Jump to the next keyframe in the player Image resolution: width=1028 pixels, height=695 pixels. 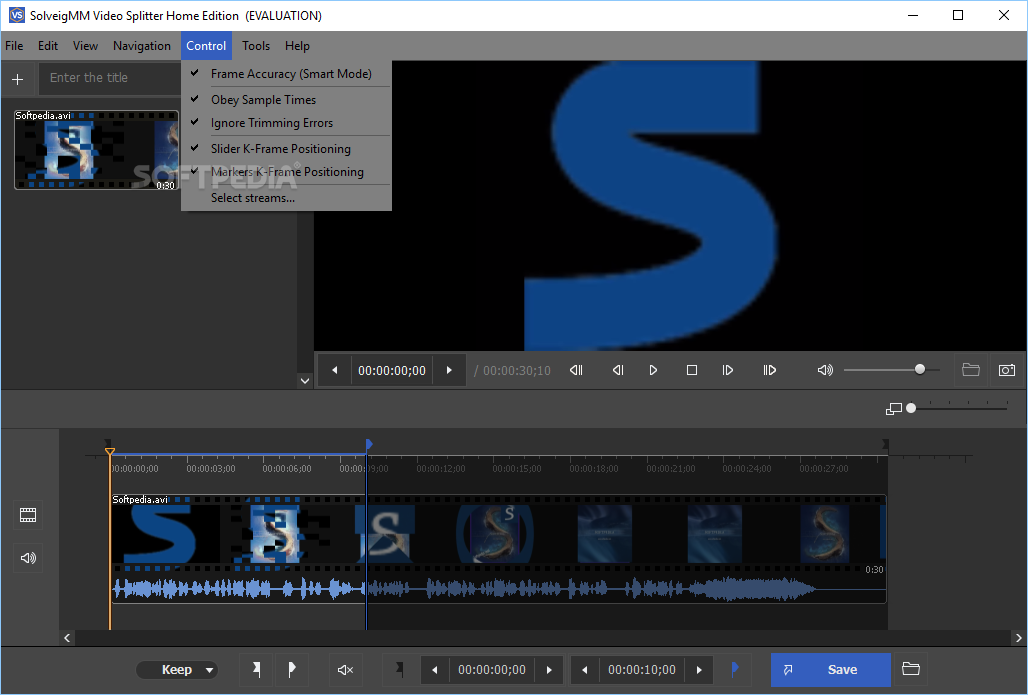[770, 370]
